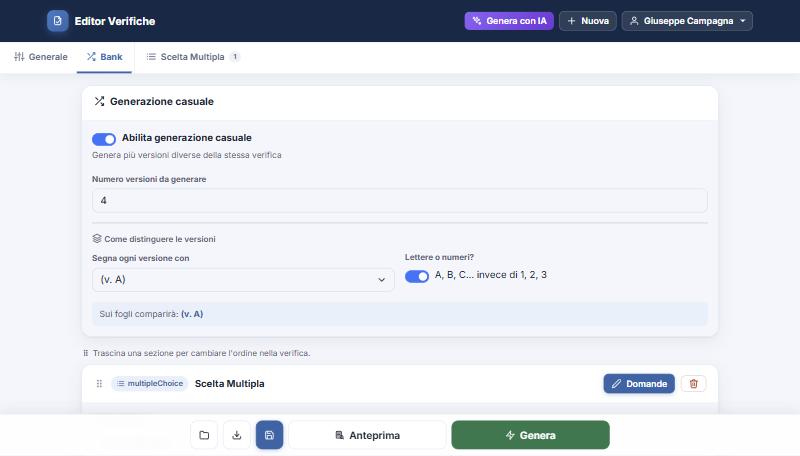Switch to the Generale tab
The width and height of the screenshot is (800, 456).
tap(41, 57)
